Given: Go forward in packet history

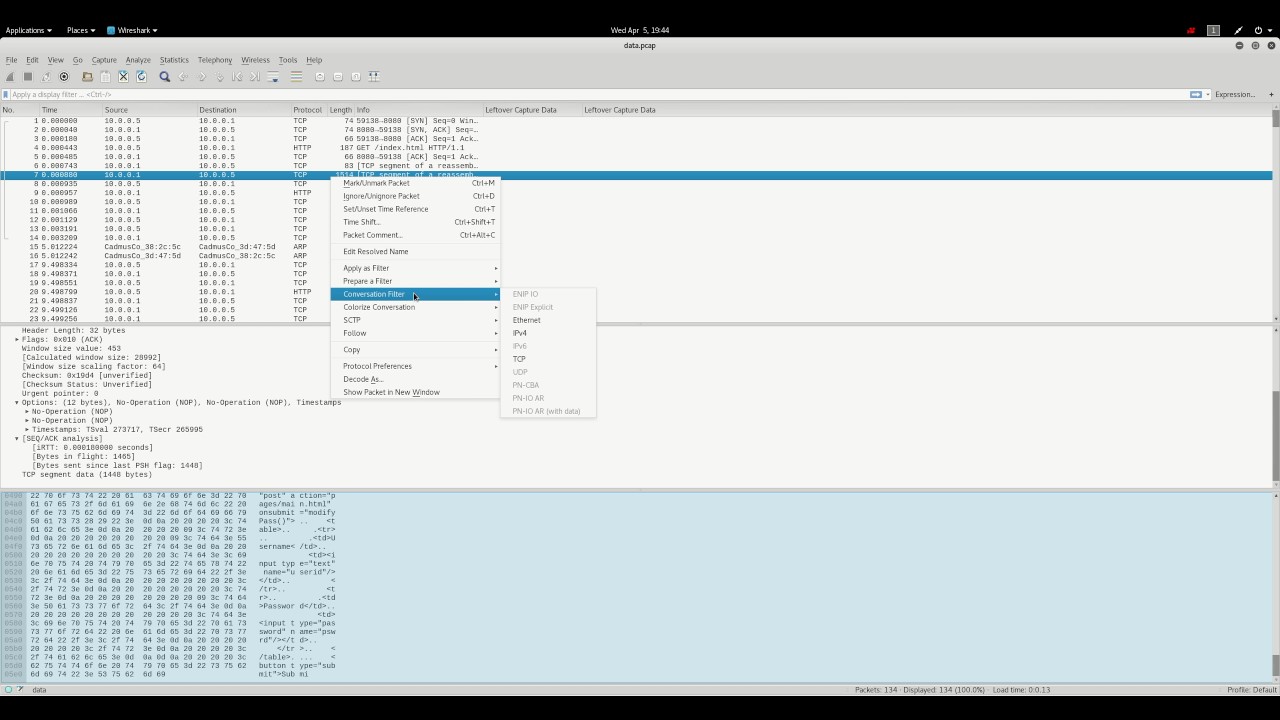Looking at the screenshot, I should point(201,76).
